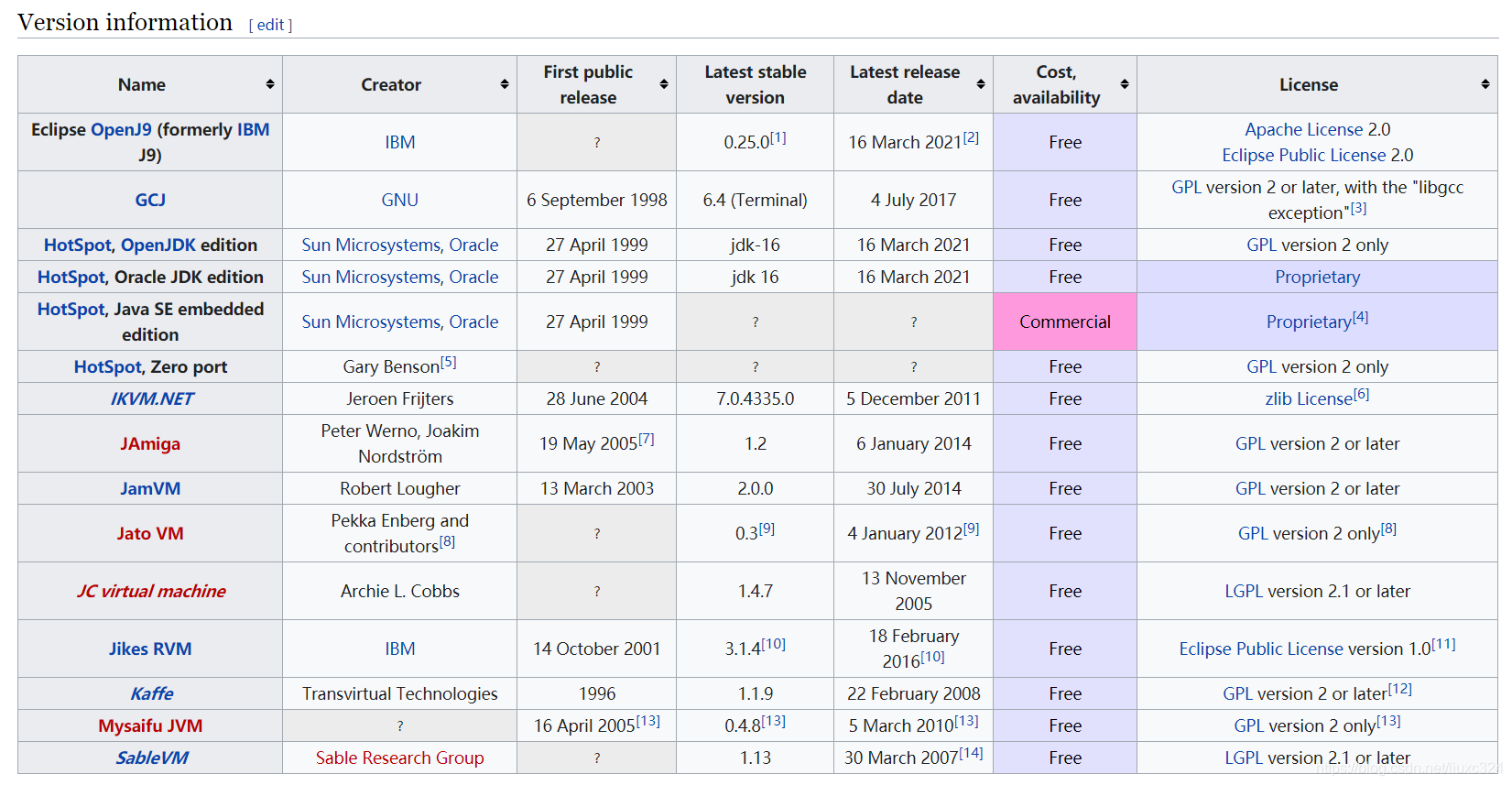Open Sun Microsystems link in OpenJDK edition row
The width and height of the screenshot is (1512, 785).
coord(371,245)
